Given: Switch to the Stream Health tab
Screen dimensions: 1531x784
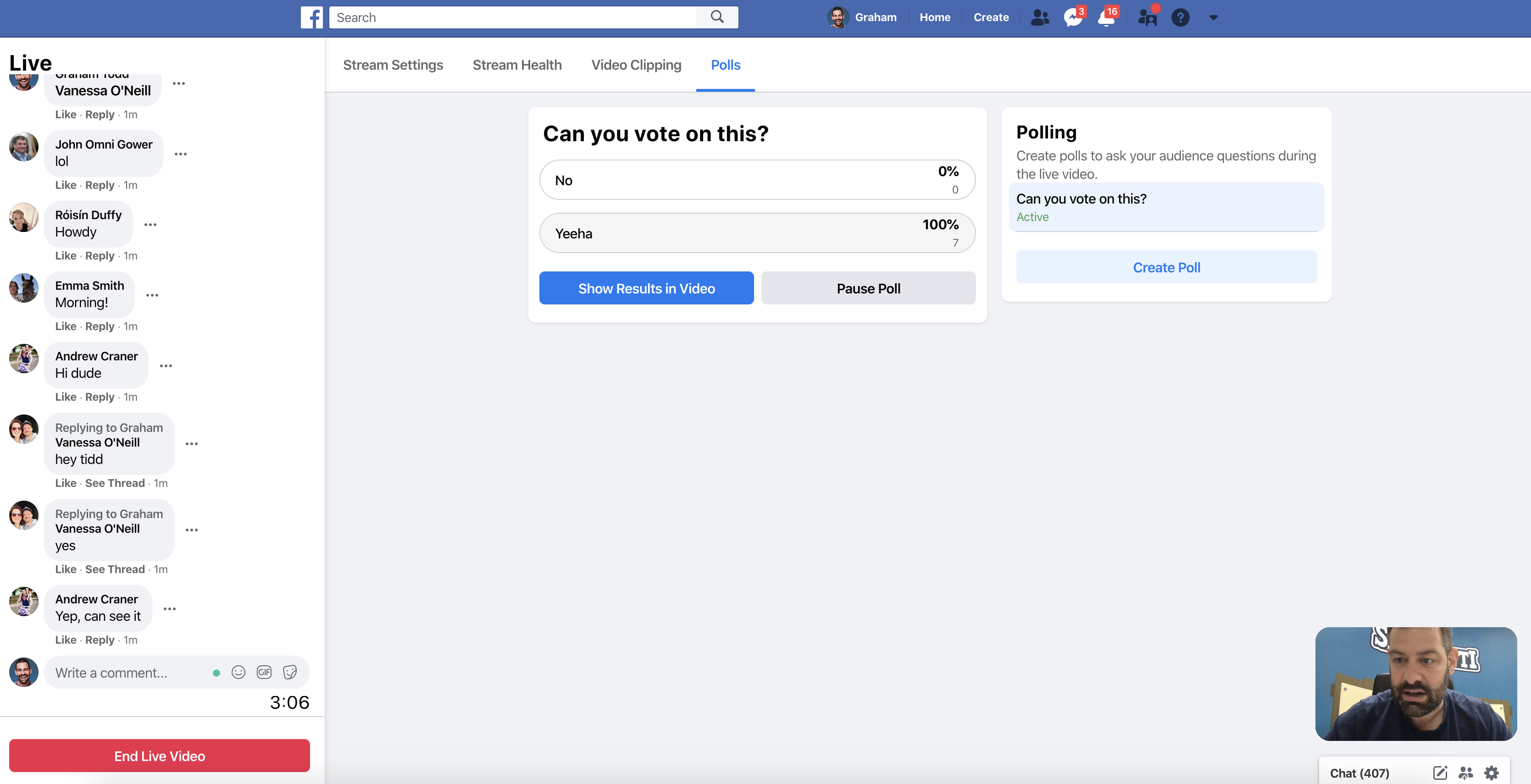Looking at the screenshot, I should coord(516,65).
